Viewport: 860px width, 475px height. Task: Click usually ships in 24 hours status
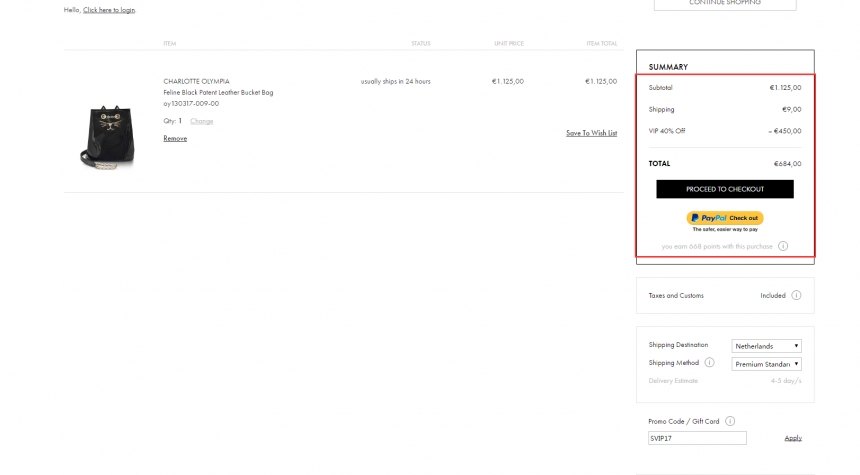click(x=395, y=81)
